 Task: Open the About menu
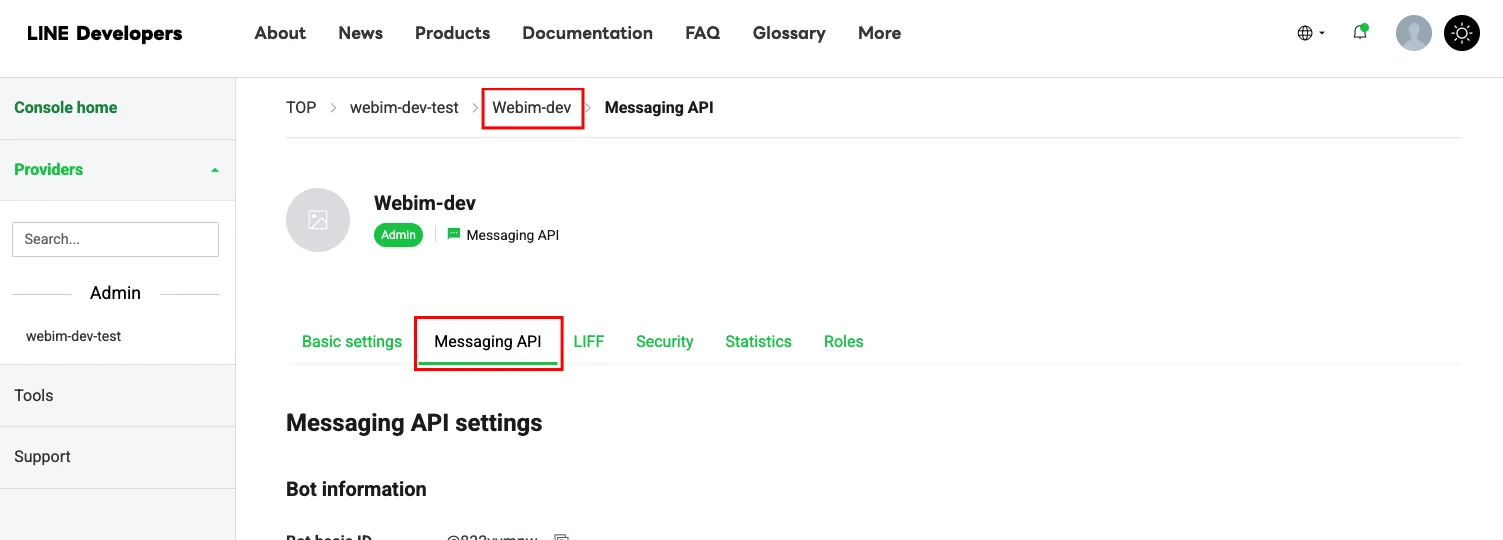click(280, 33)
